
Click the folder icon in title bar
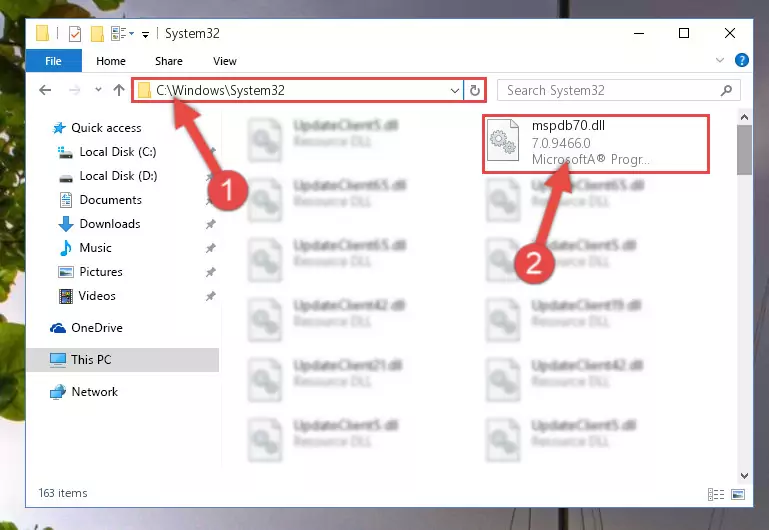(x=42, y=33)
